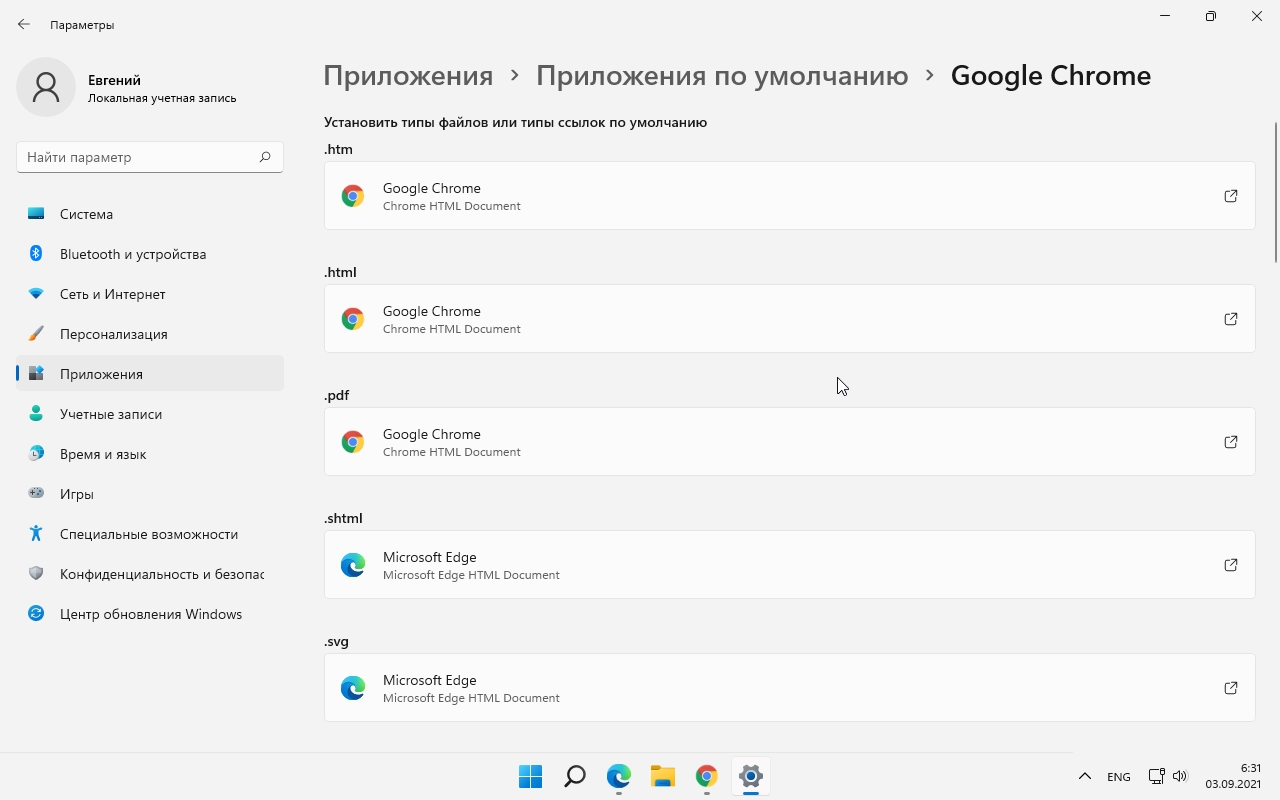Image resolution: width=1280 pixels, height=800 pixels.
Task: Open Windows Start menu
Action: (x=530, y=776)
